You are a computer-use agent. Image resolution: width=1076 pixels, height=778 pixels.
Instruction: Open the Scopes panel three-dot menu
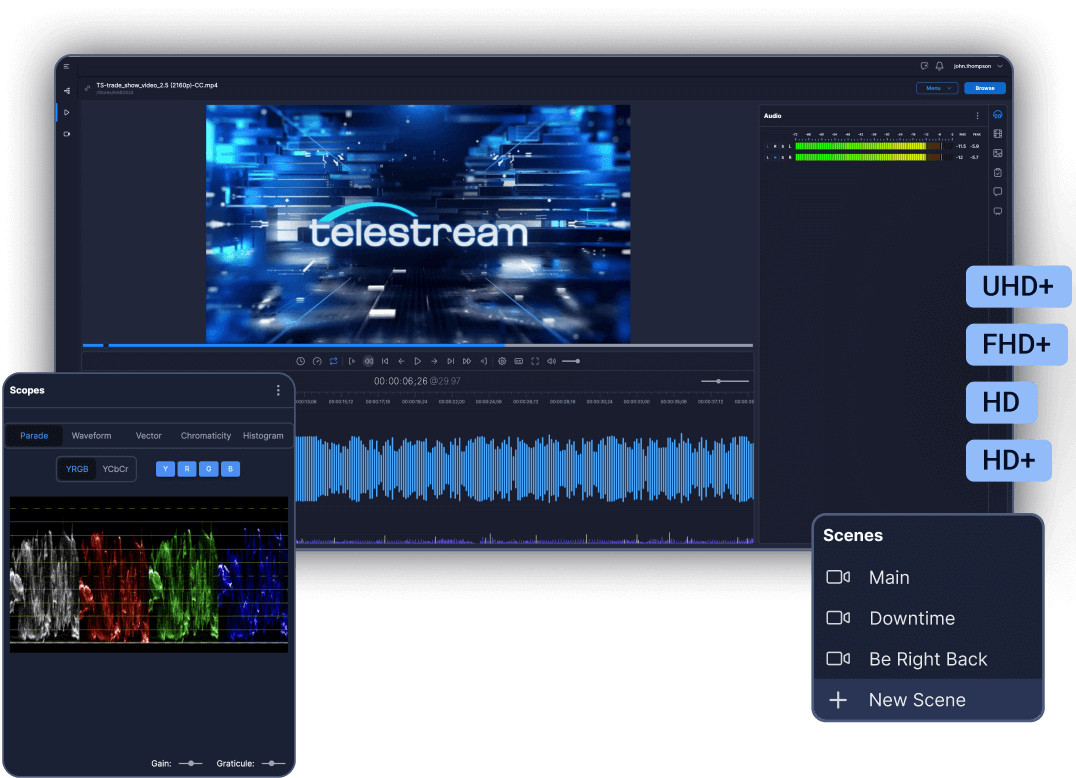[x=278, y=390]
